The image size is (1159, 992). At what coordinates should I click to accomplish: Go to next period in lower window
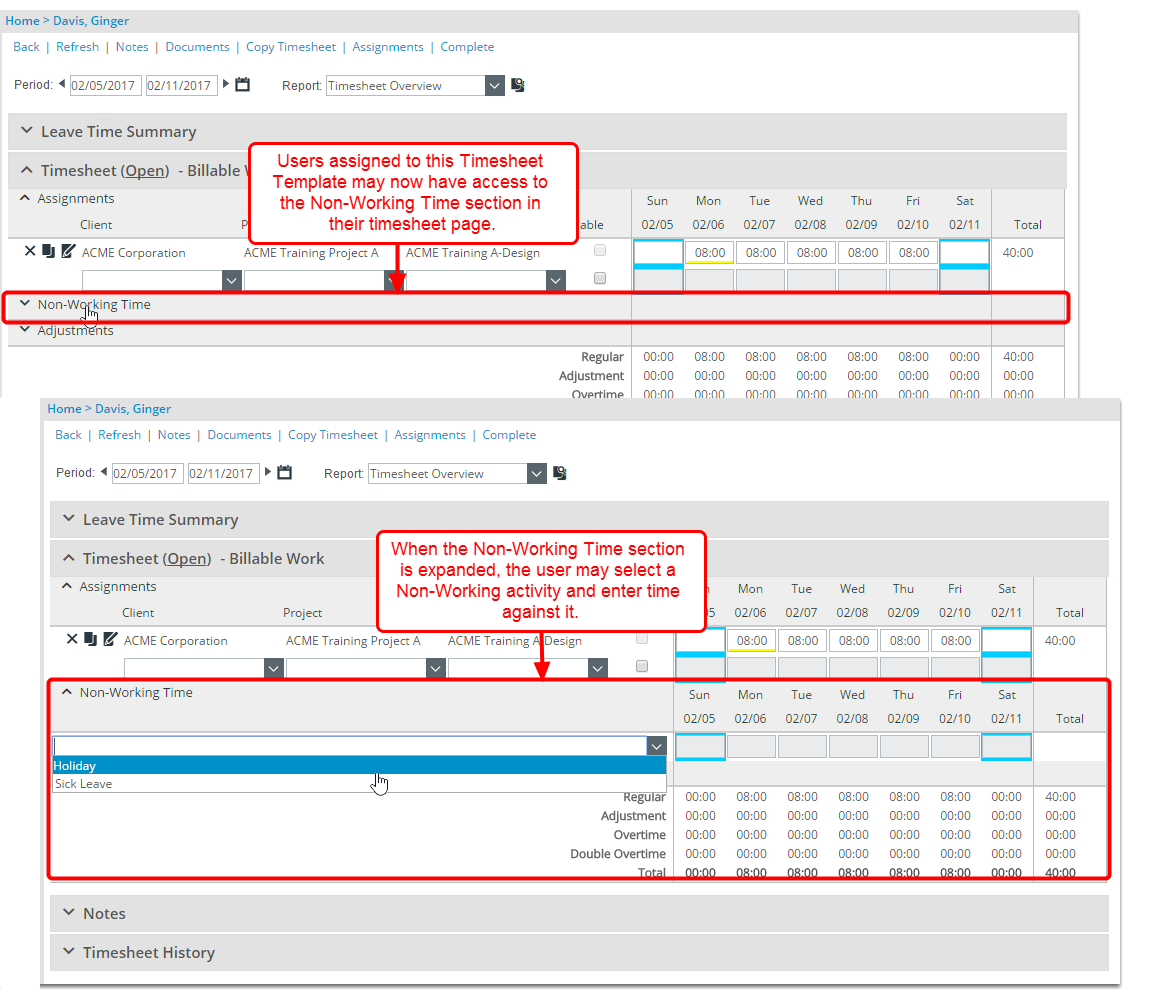point(268,472)
